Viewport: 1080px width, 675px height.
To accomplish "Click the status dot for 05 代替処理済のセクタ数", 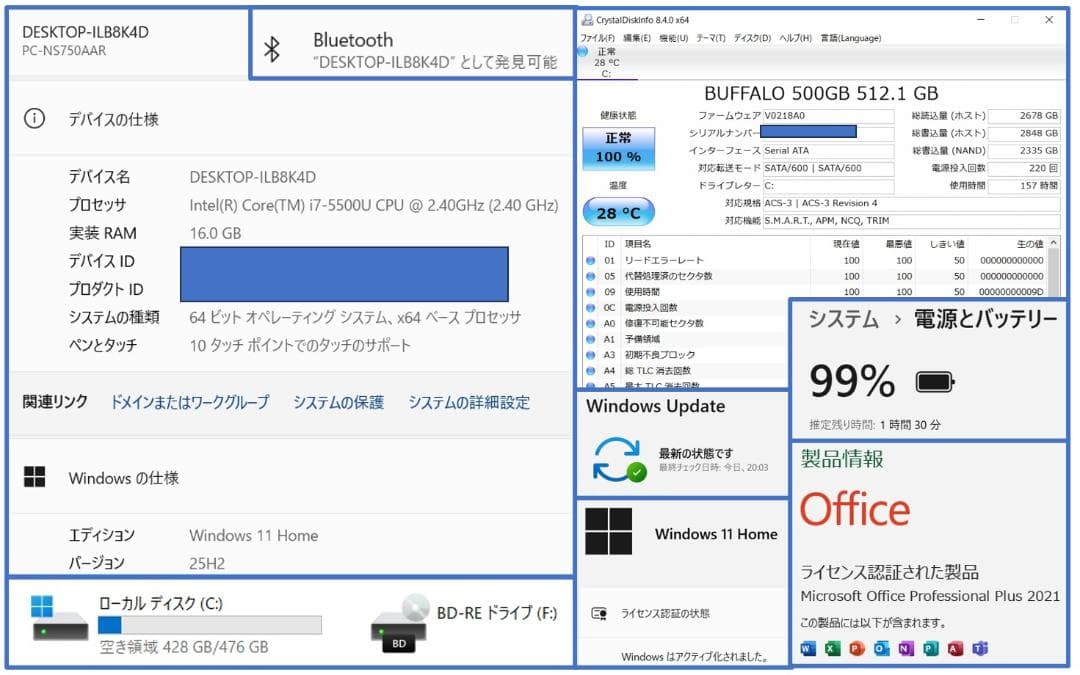I will point(591,277).
